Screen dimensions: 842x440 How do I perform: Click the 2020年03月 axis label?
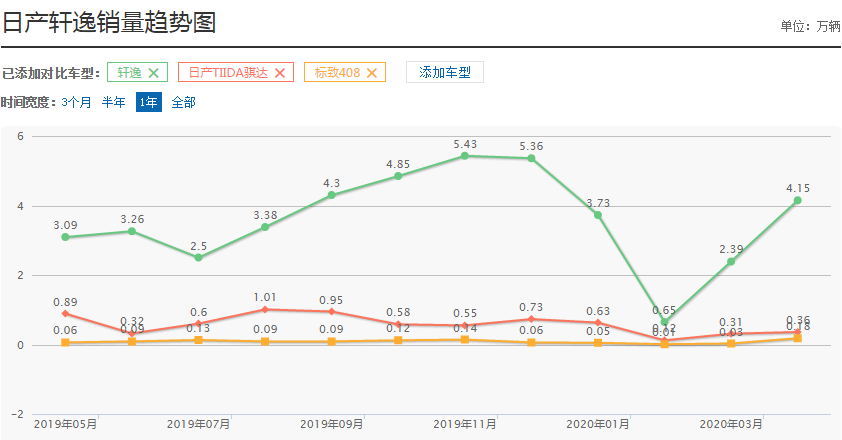click(x=731, y=424)
